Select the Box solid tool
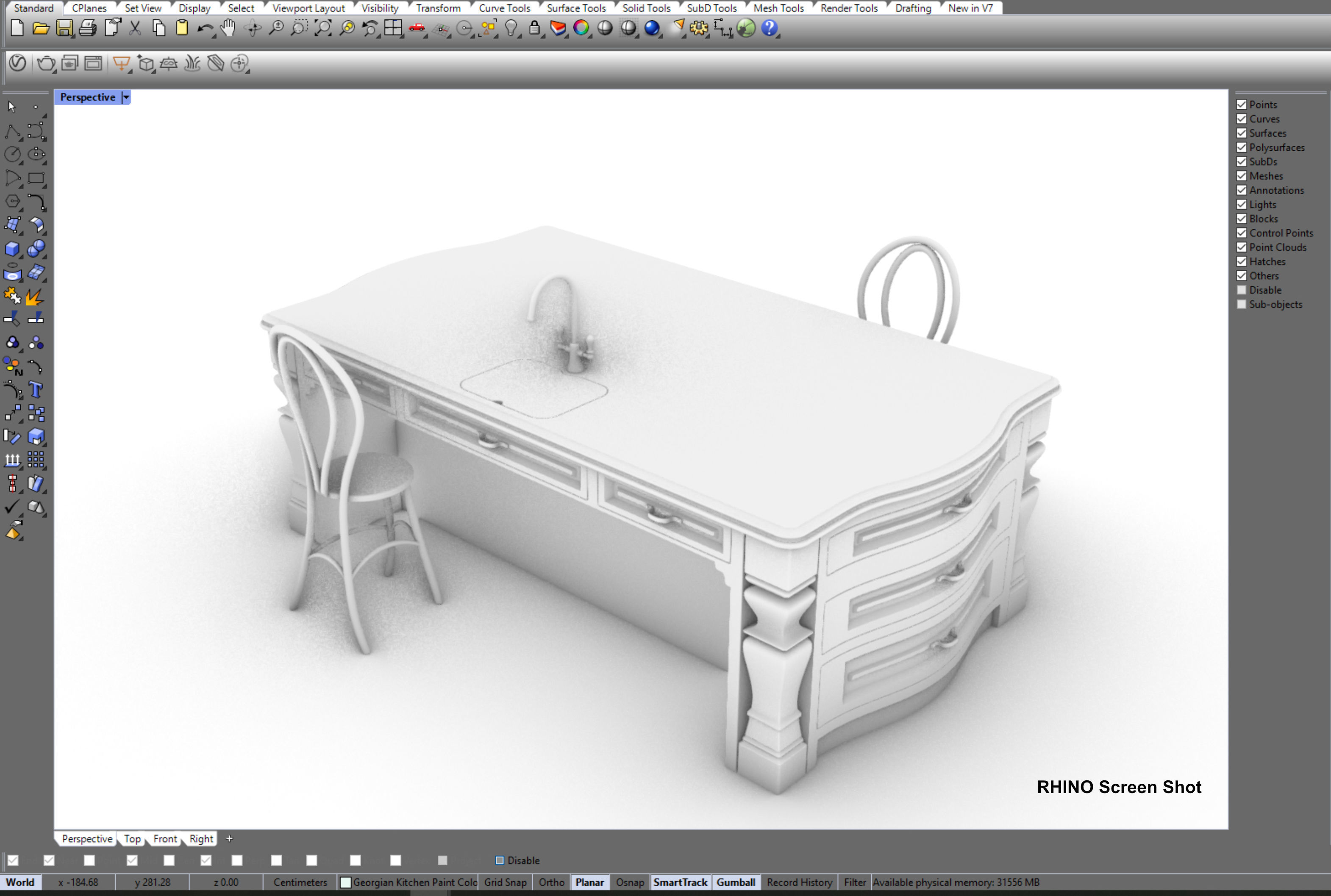The width and height of the screenshot is (1331, 896). 13,249
